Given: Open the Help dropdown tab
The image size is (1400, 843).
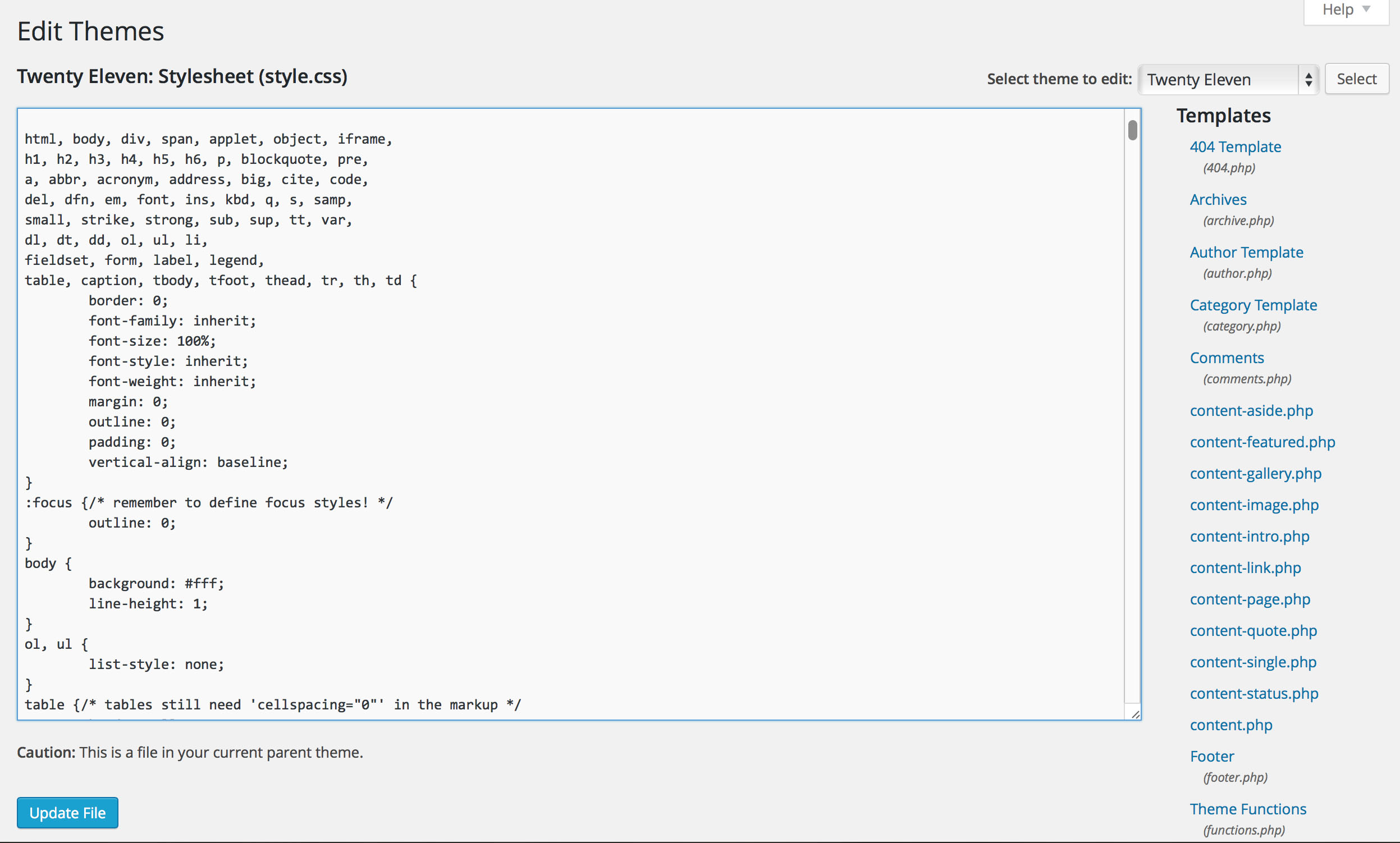Looking at the screenshot, I should (x=1346, y=10).
